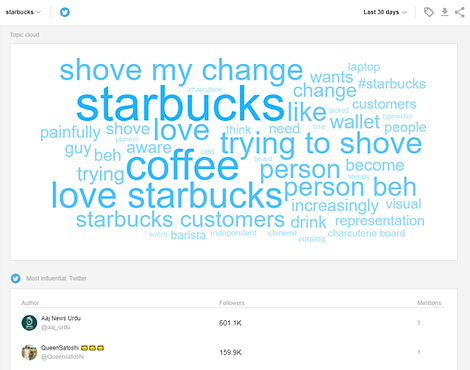Select 'love starbucks' phrase in cloud
Screen dimensions: 470x370
(167, 196)
